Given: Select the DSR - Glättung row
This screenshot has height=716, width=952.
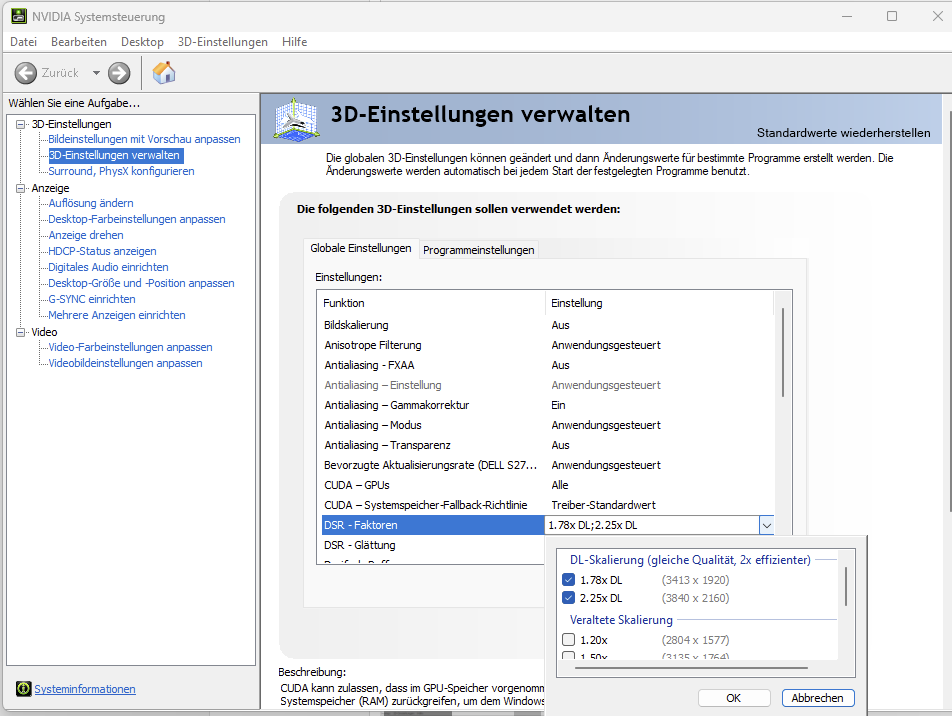Looking at the screenshot, I should 433,545.
